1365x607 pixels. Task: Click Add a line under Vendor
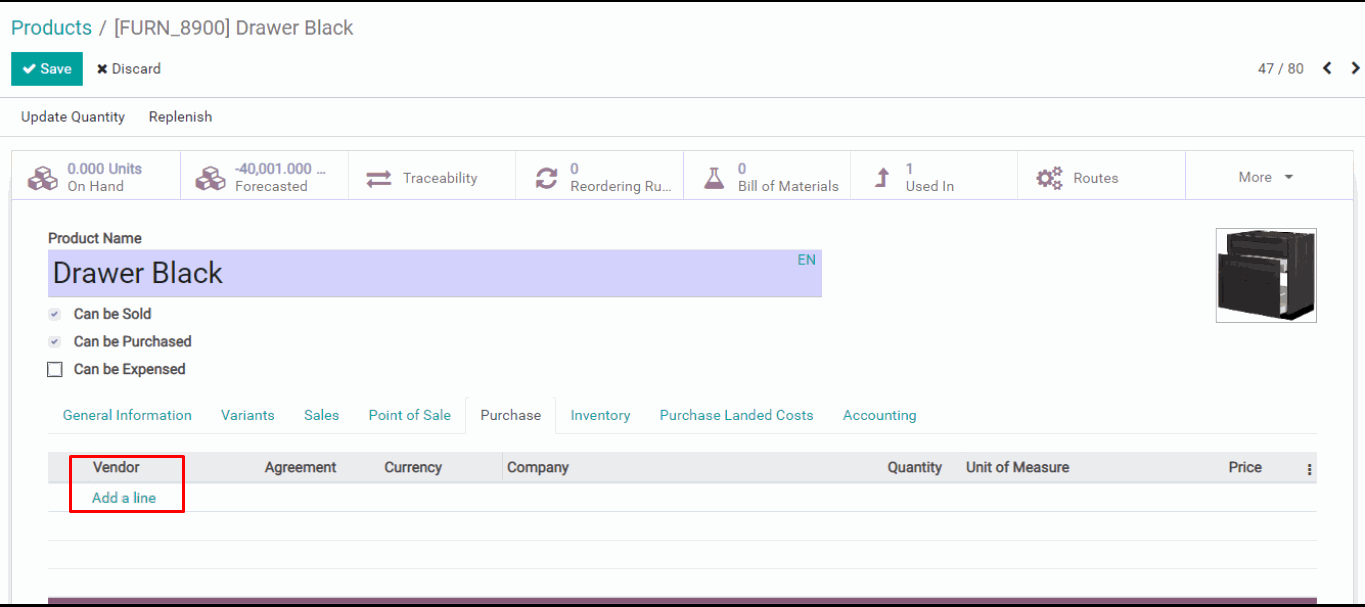124,498
